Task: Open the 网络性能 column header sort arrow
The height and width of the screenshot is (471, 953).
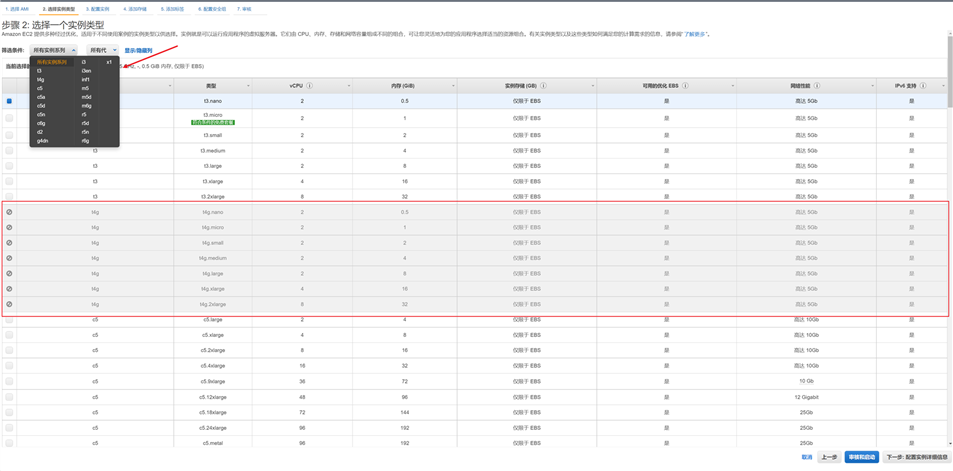Action: [871, 86]
